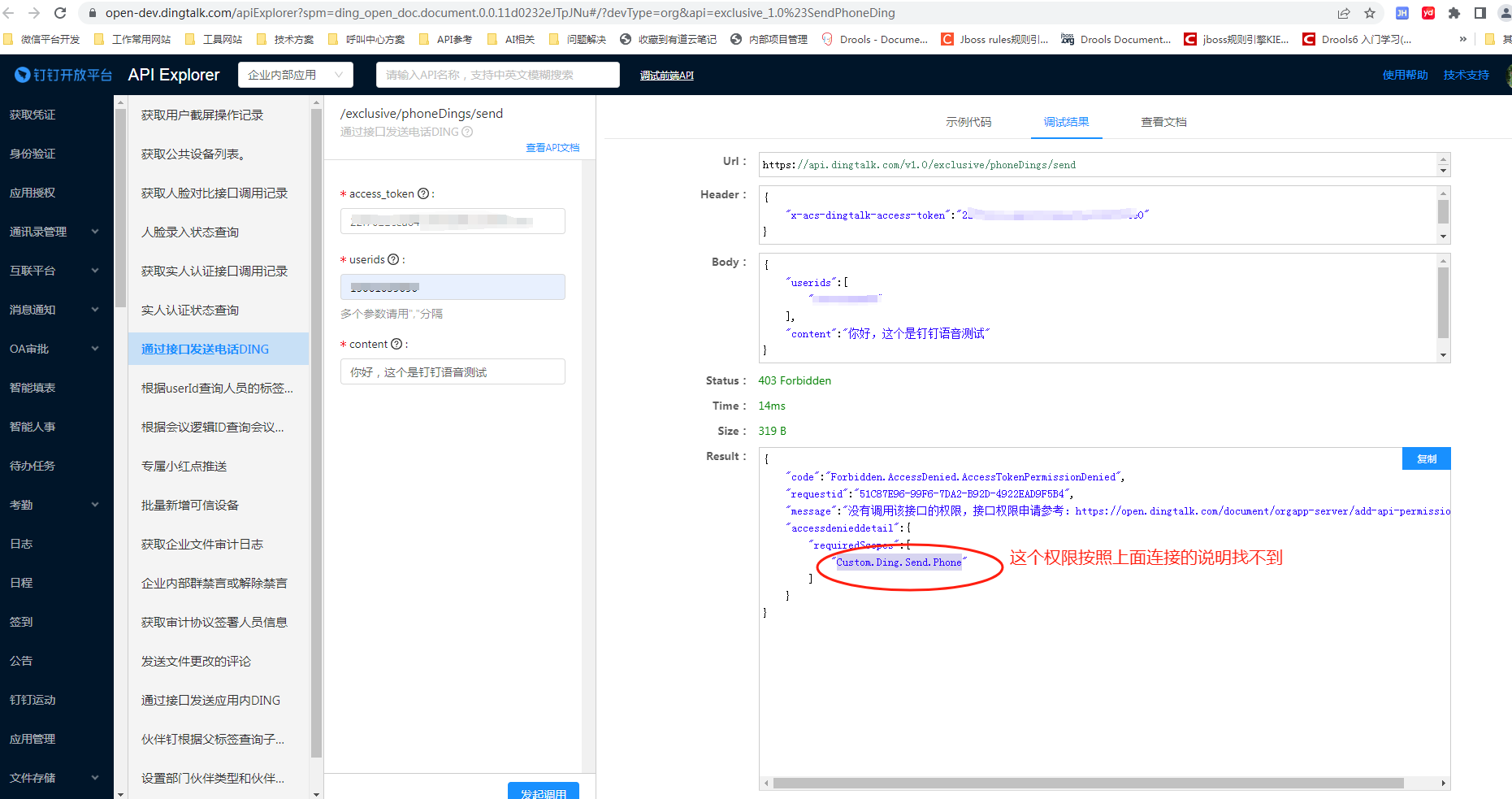Click the content input field
This screenshot has height=799, width=1512.
(x=453, y=371)
